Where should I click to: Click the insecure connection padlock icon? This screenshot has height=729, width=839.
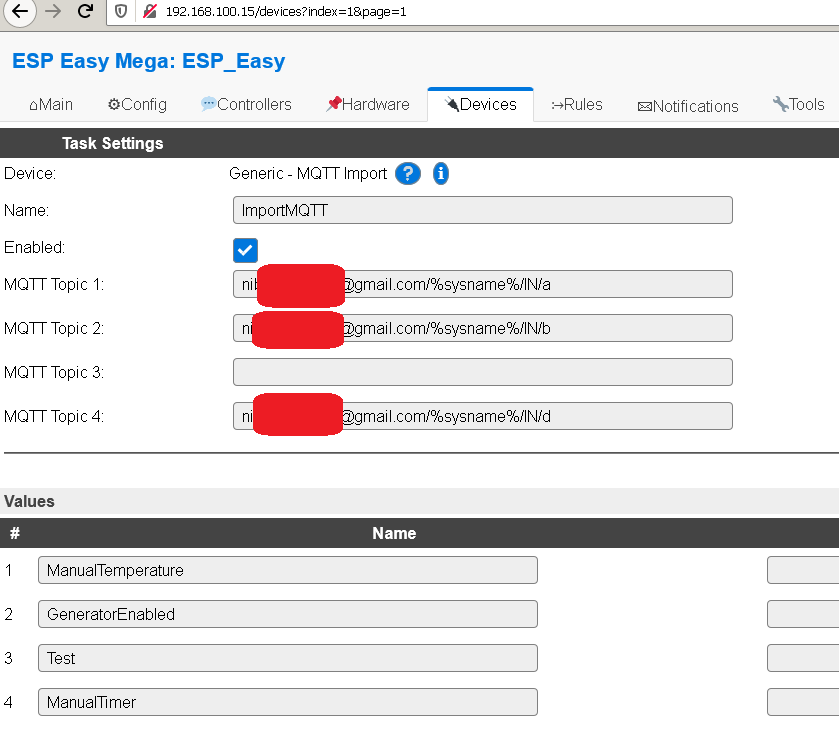(x=150, y=11)
